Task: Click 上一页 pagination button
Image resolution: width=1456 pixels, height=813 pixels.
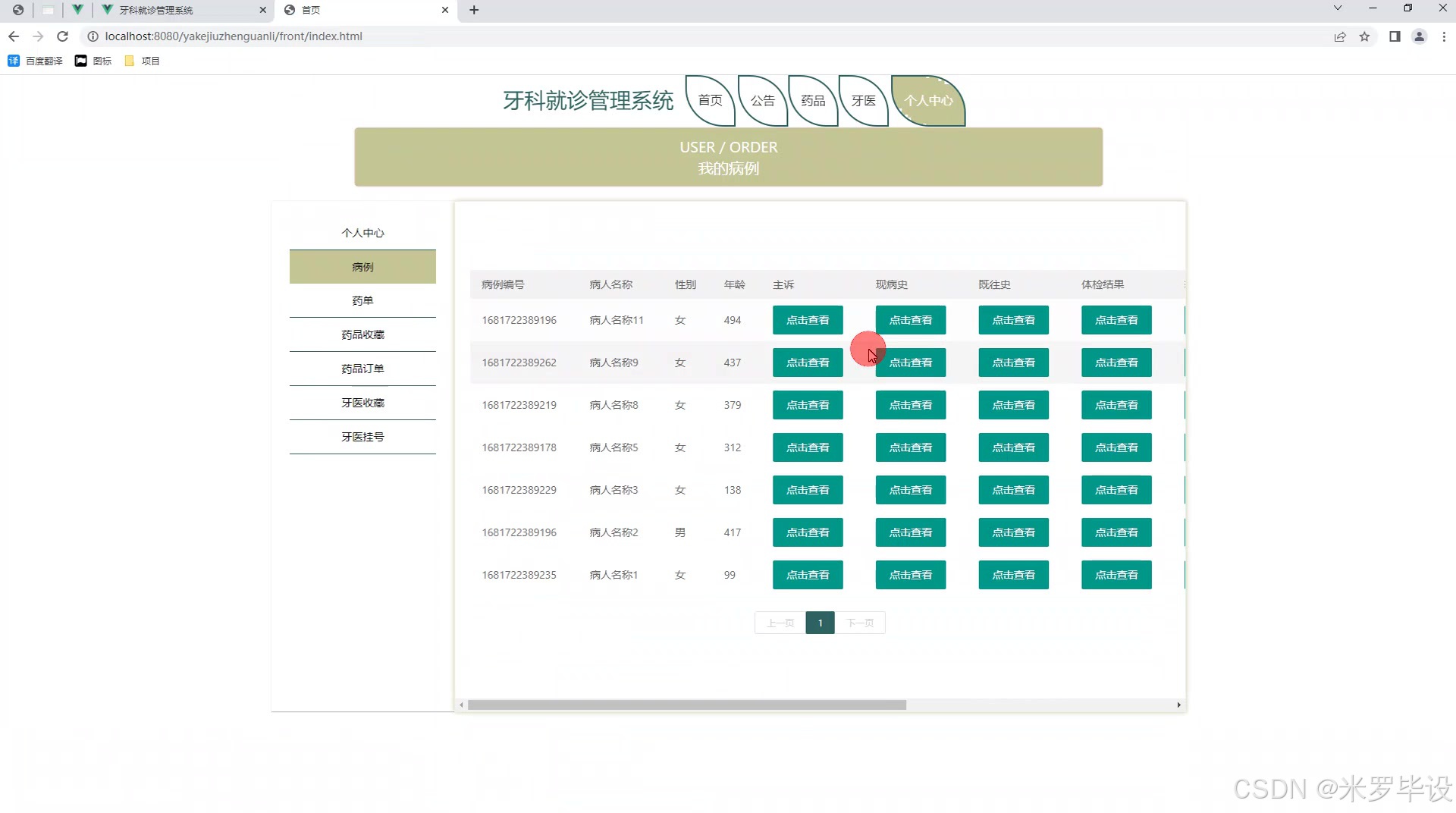Action: (780, 623)
